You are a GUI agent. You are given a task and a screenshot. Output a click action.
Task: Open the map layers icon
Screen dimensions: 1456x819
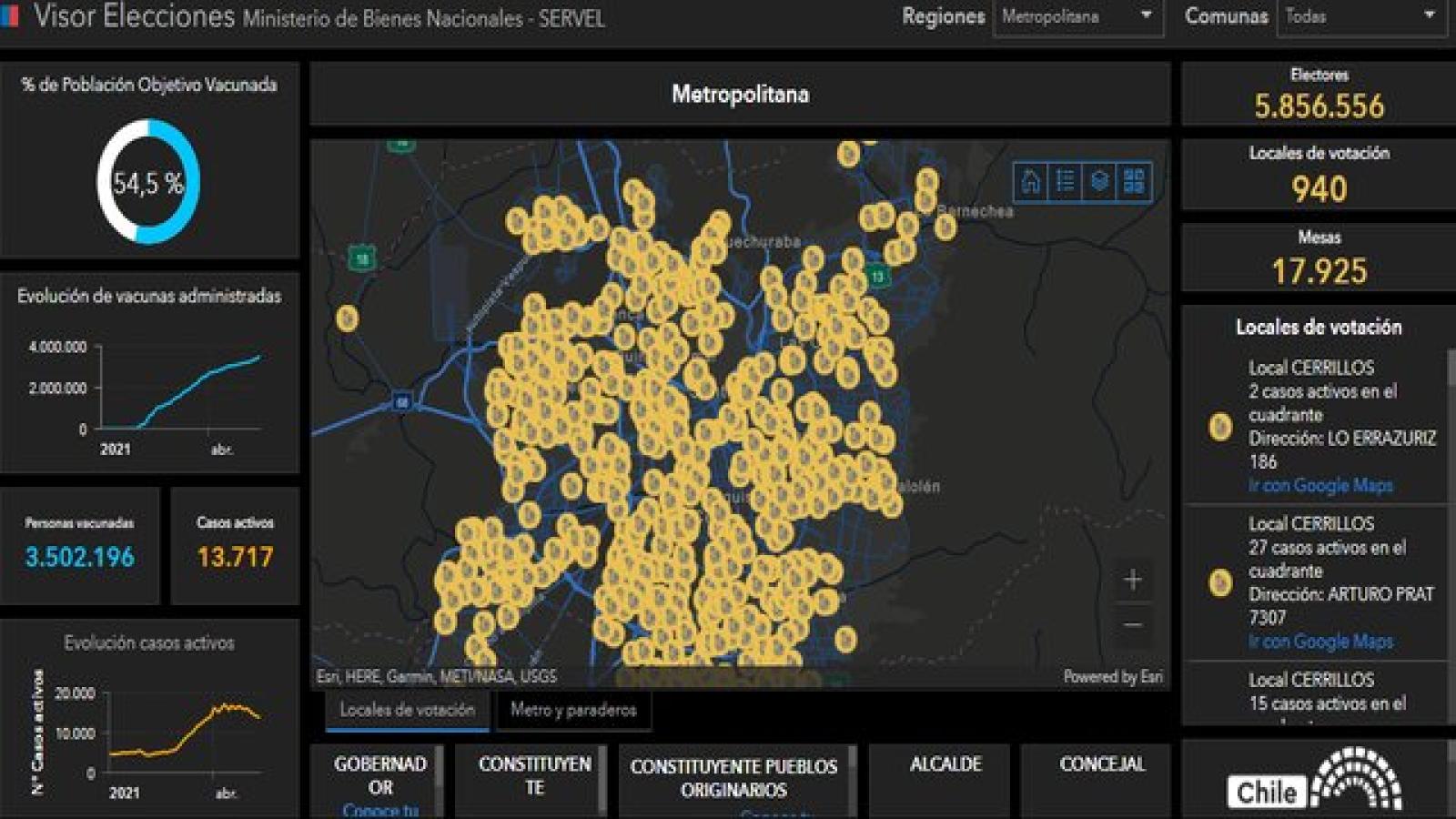coord(1099,181)
